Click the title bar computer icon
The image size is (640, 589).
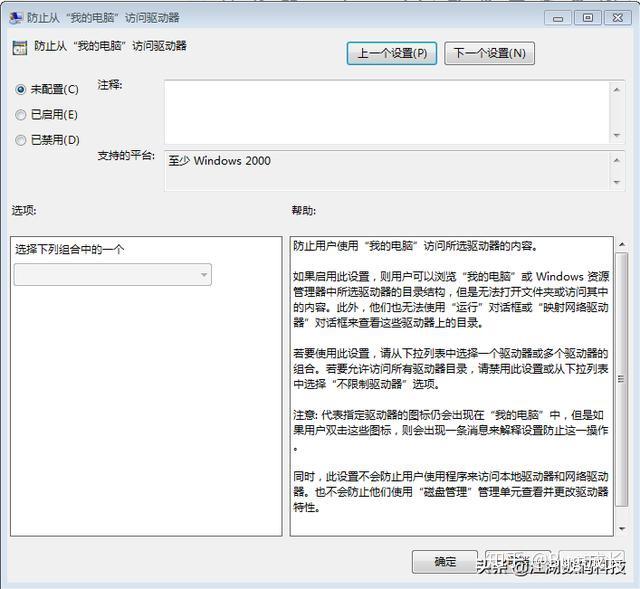click(x=16, y=18)
